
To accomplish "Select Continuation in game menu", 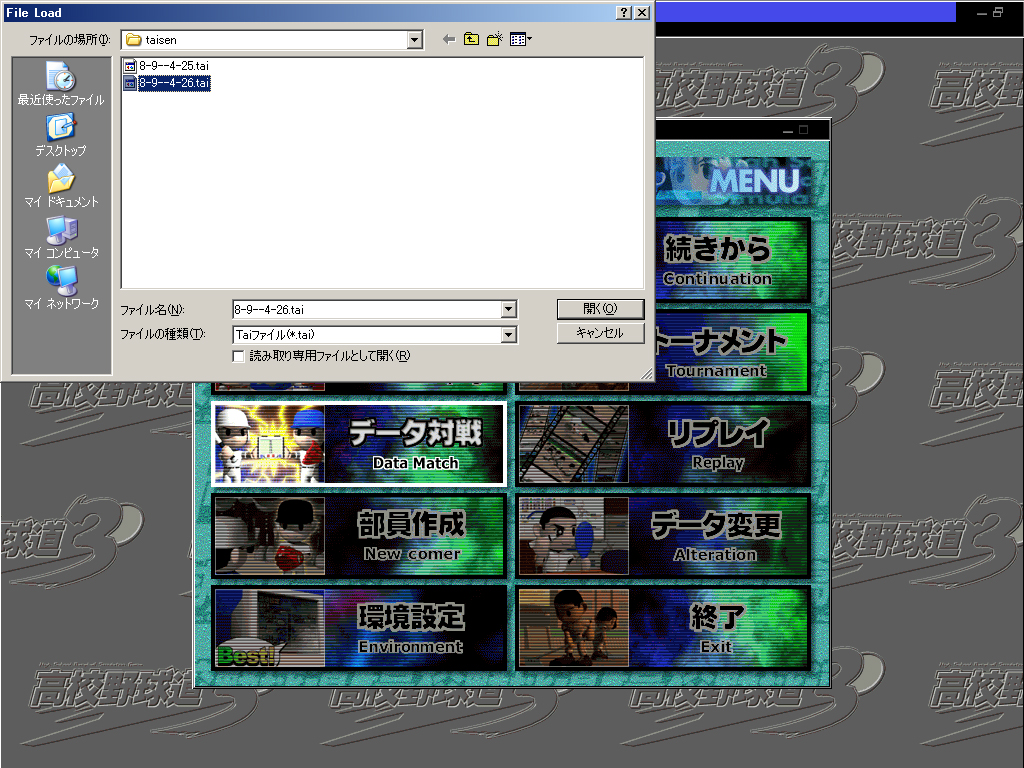I will coord(733,260).
